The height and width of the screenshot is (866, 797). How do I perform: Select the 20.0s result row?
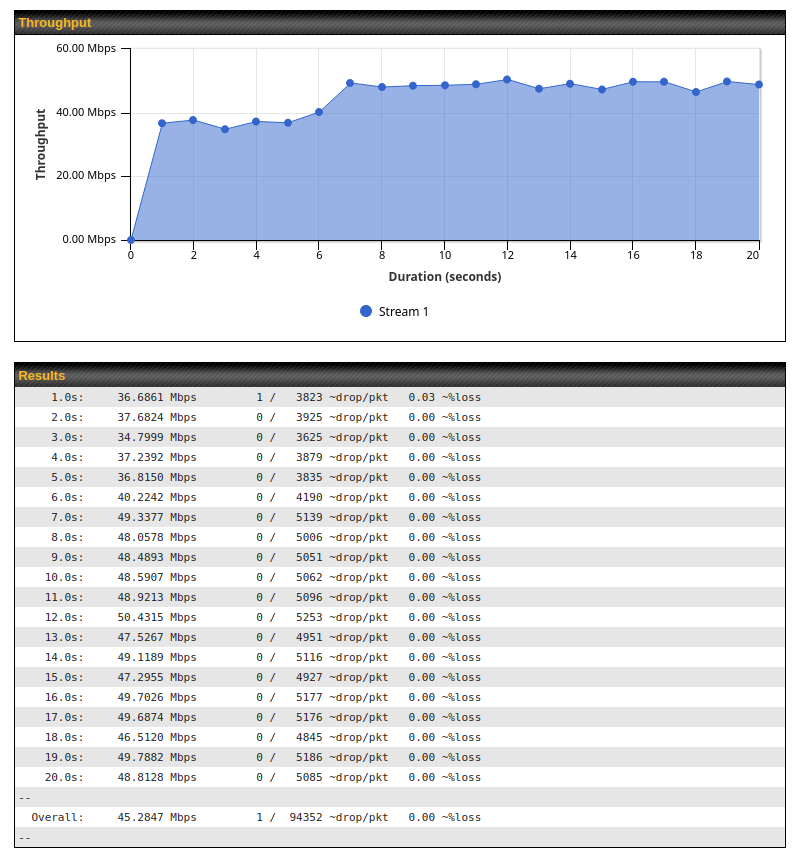[x=399, y=777]
